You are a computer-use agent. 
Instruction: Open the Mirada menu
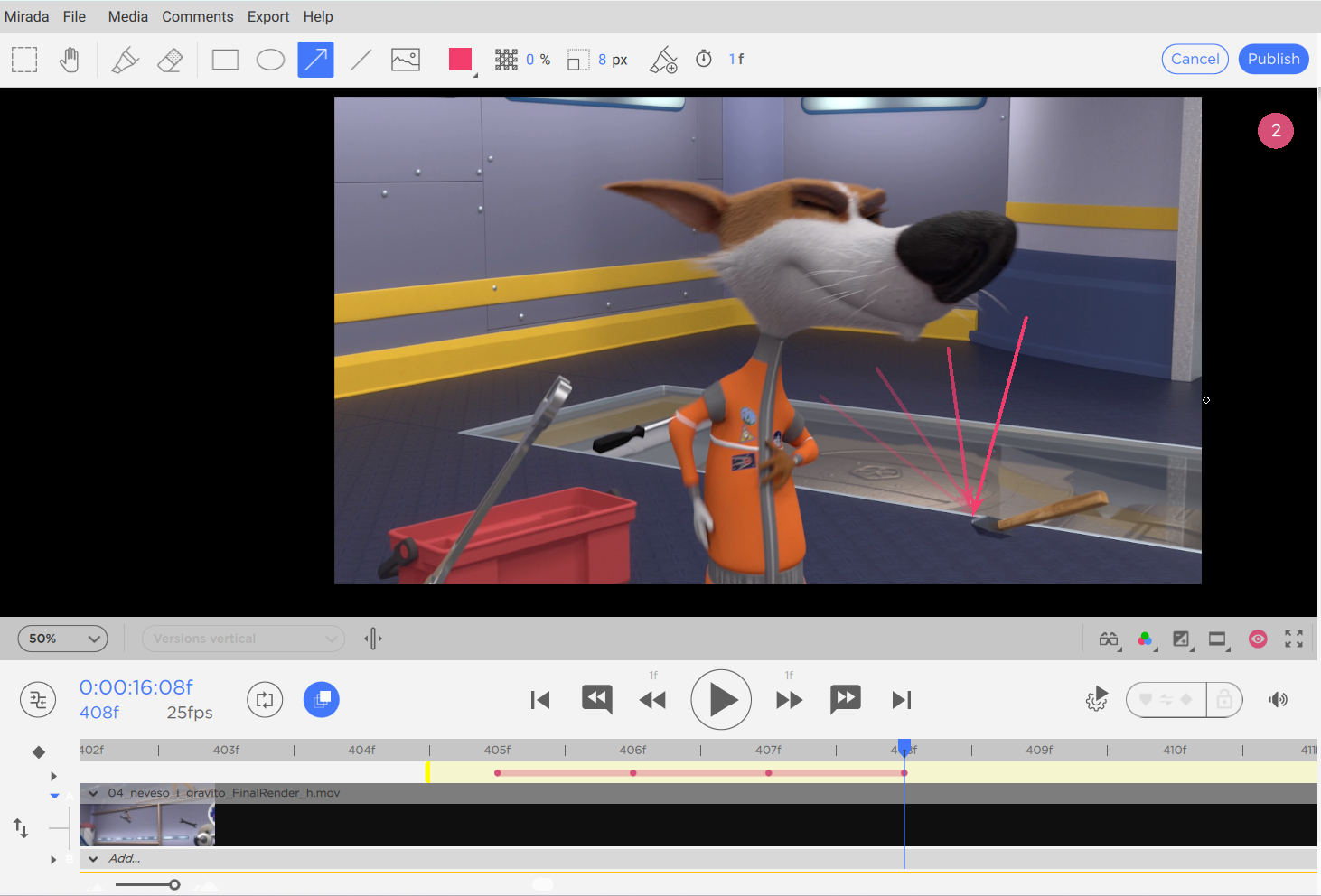pos(27,16)
